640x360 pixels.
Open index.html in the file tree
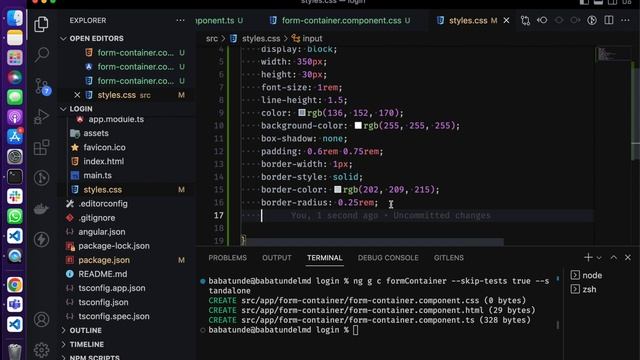tap(104, 161)
